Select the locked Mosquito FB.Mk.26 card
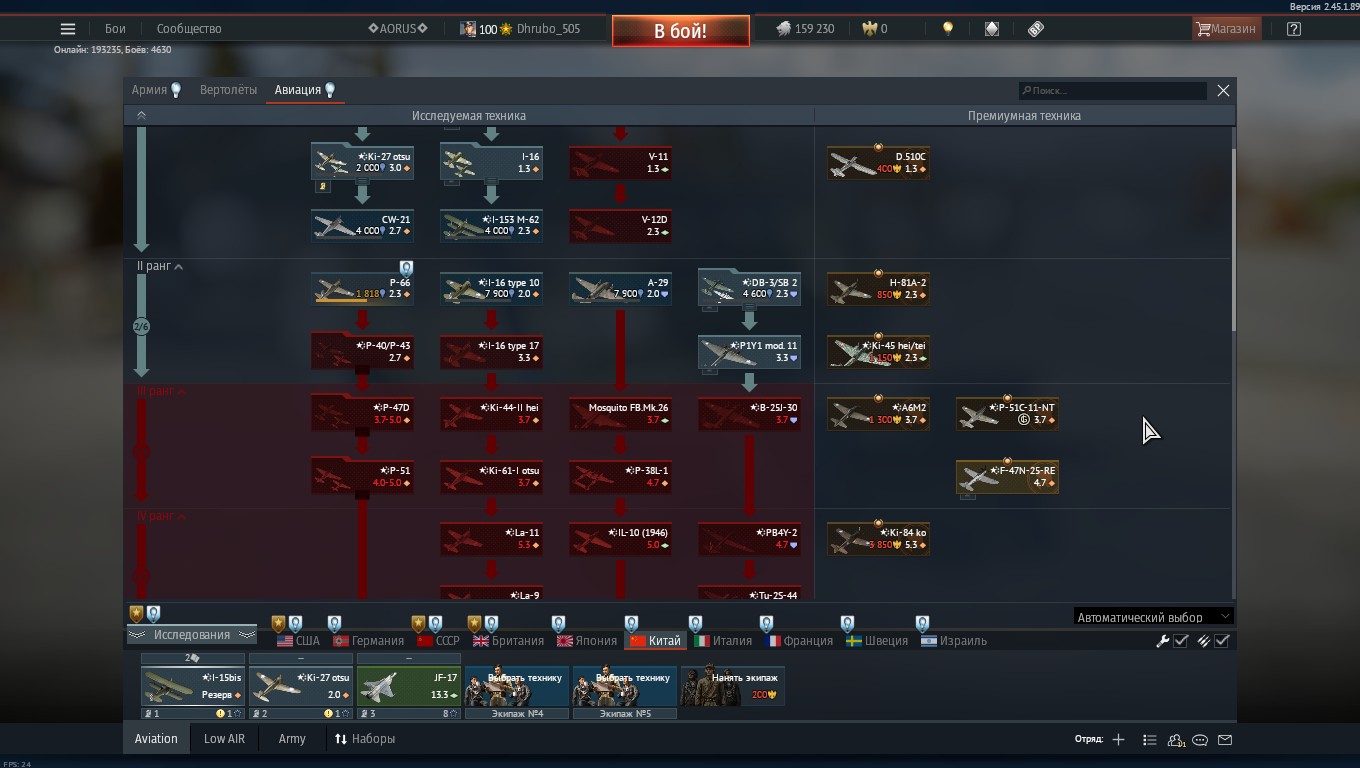The image size is (1360, 768). pyautogui.click(x=620, y=414)
